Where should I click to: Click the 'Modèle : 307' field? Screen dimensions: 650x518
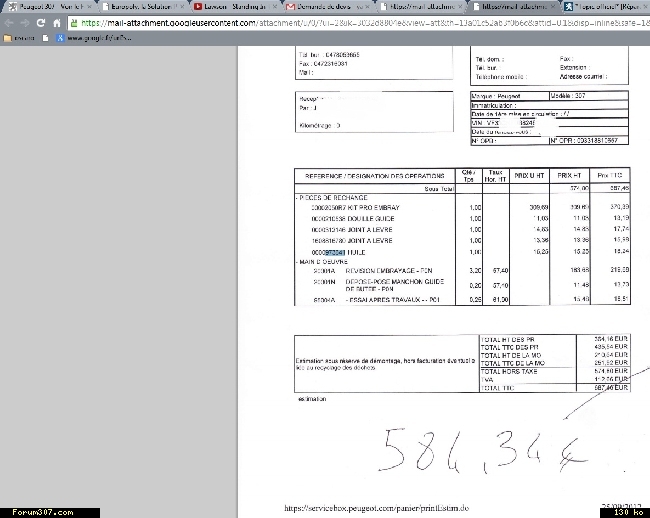589,96
